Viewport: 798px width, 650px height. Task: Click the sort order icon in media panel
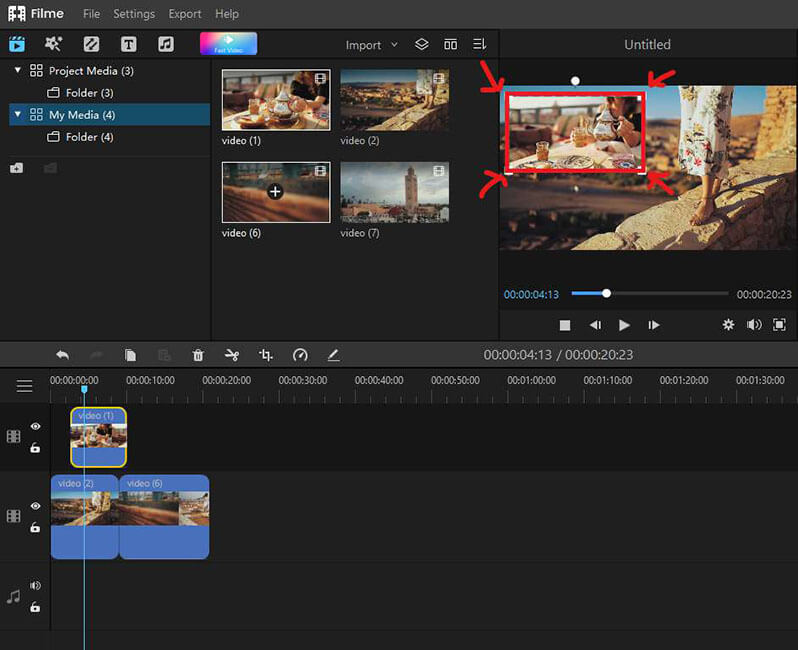tap(479, 44)
